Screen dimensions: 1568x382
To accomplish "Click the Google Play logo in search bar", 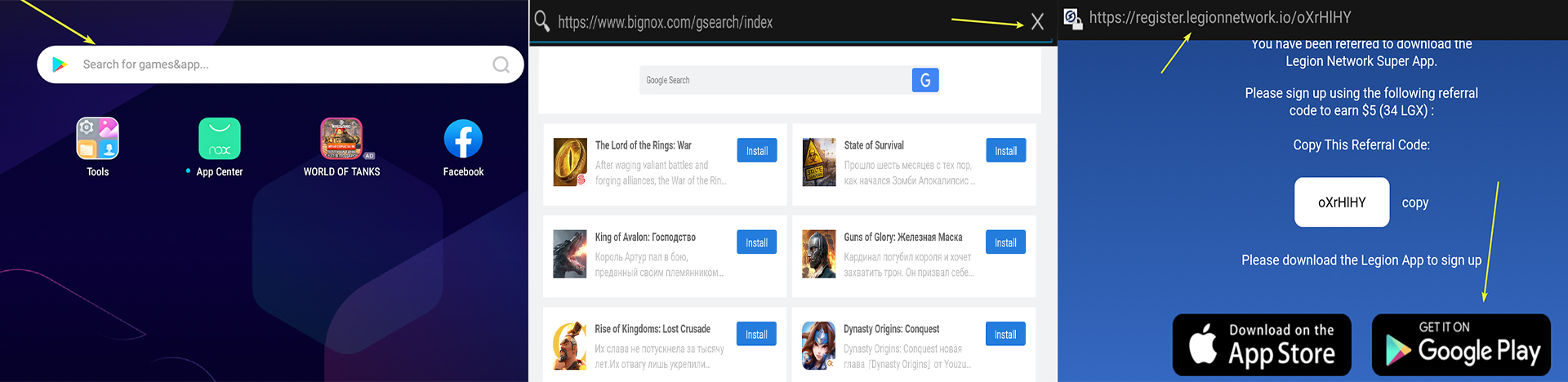I will [x=60, y=64].
